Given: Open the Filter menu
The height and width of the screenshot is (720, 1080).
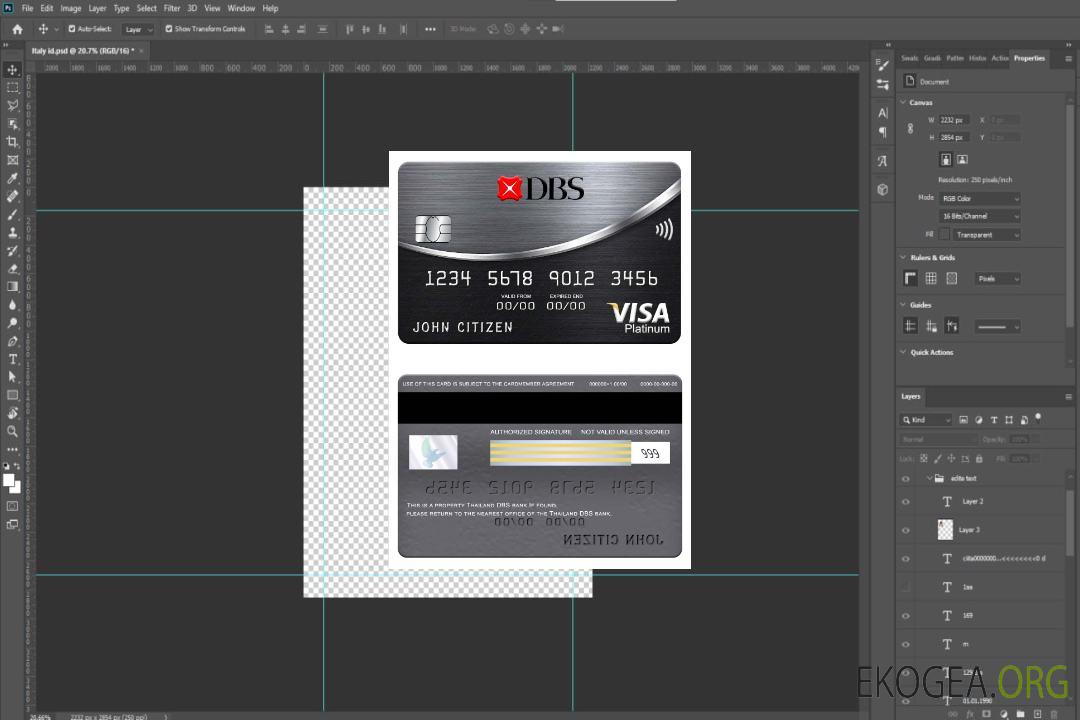Looking at the screenshot, I should tap(172, 8).
